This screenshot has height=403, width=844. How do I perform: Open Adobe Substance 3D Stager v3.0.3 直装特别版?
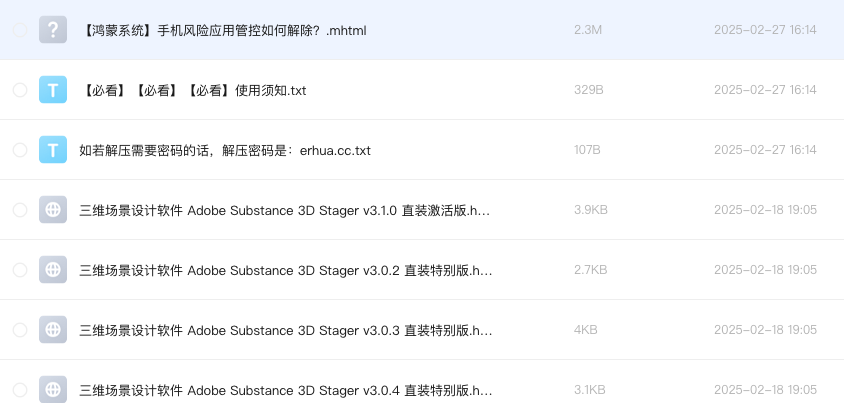tap(286, 330)
